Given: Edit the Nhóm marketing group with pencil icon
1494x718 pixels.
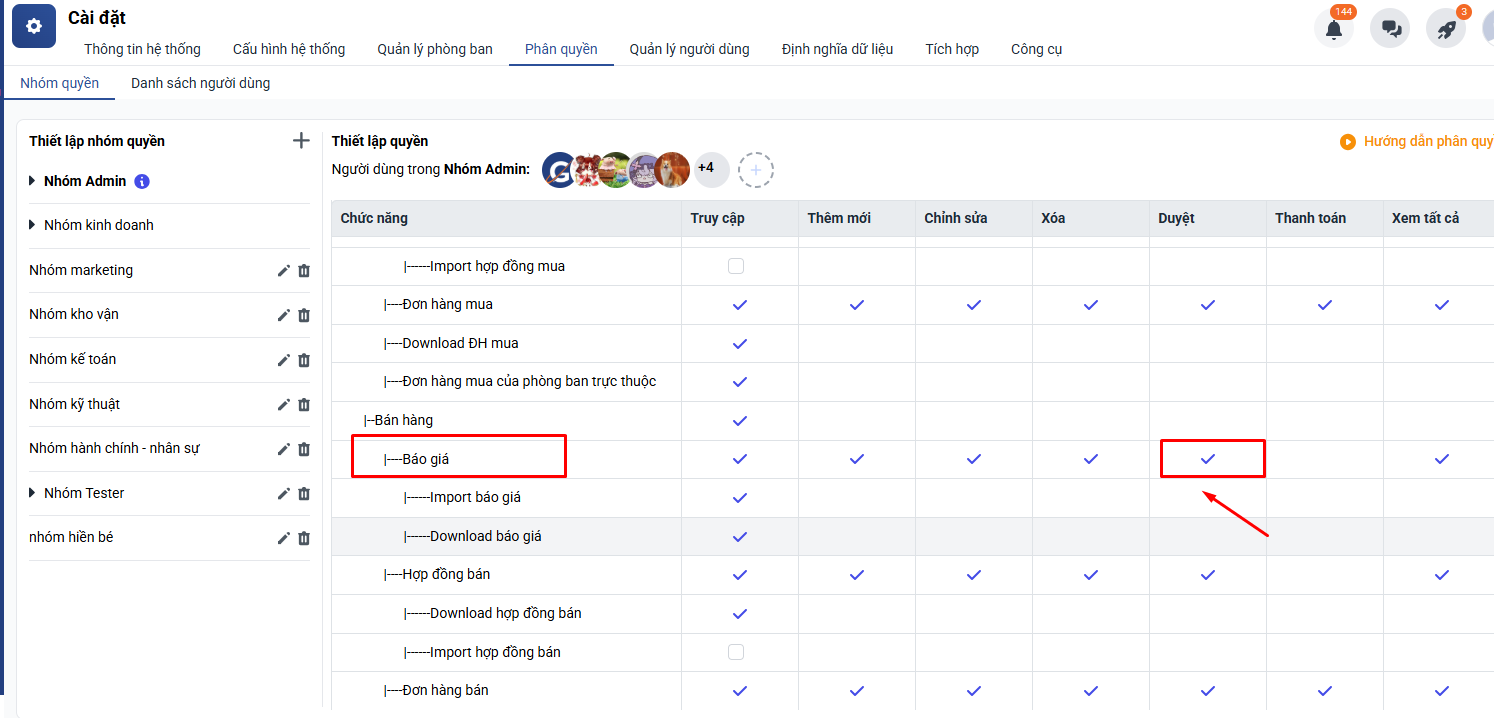Looking at the screenshot, I should coord(283,271).
